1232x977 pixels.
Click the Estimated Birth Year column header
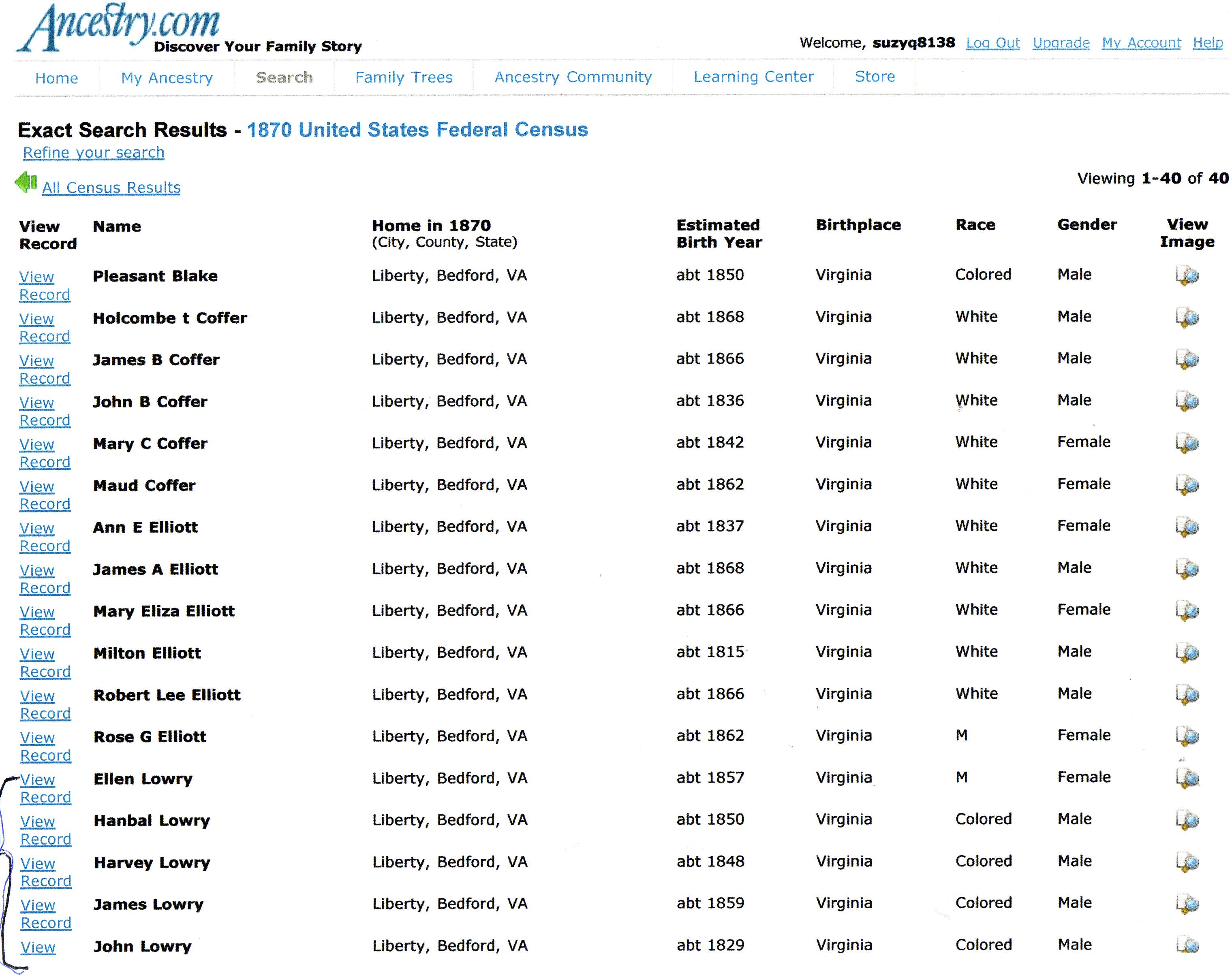point(719,234)
